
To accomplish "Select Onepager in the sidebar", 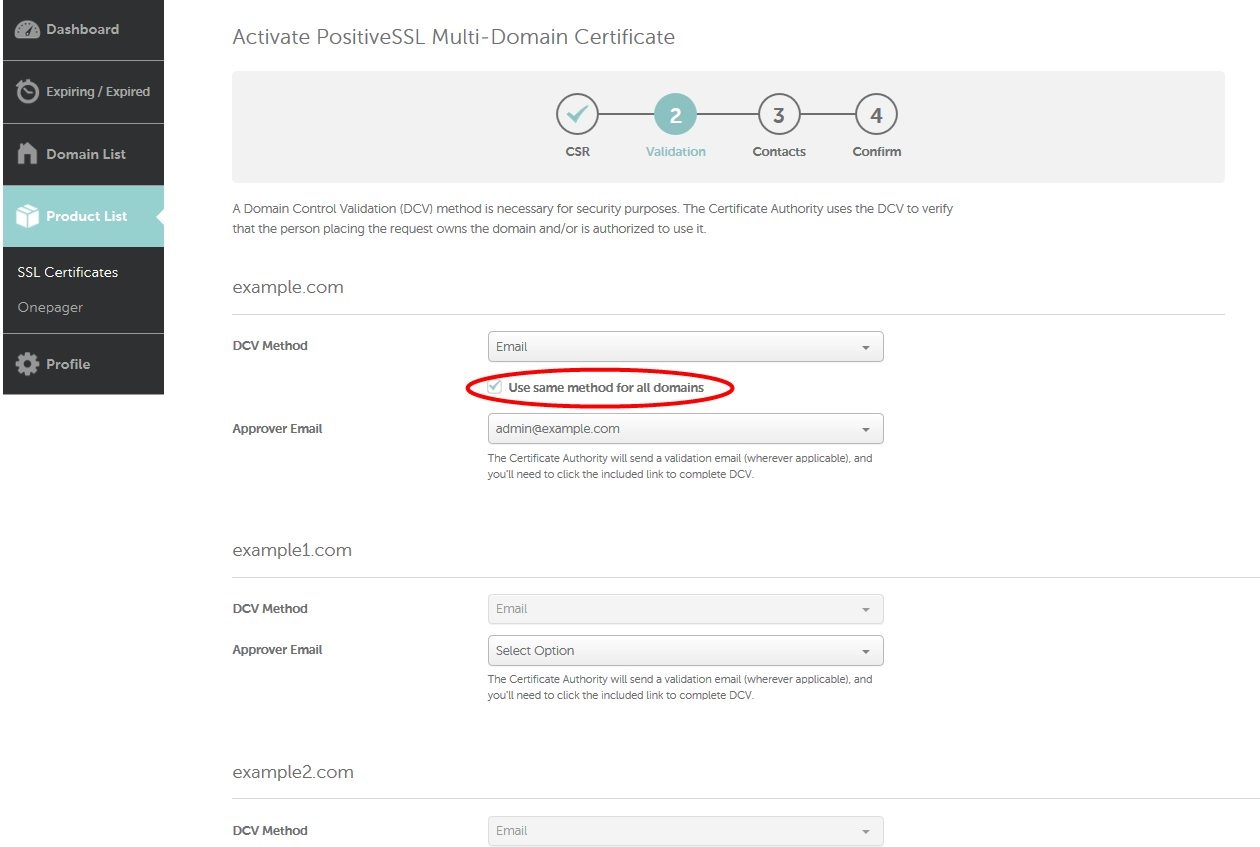I will [x=50, y=307].
